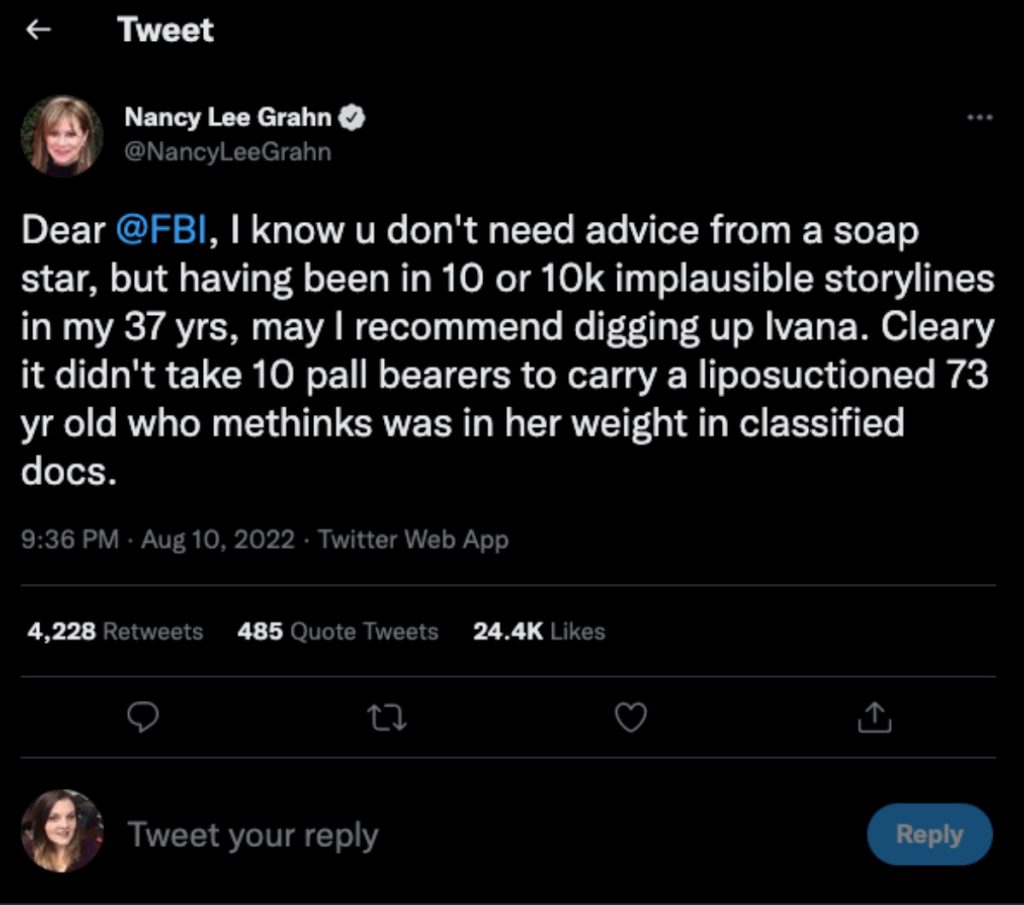The width and height of the screenshot is (1024, 905).
Task: Like the tweet with the heart icon
Action: 630,716
